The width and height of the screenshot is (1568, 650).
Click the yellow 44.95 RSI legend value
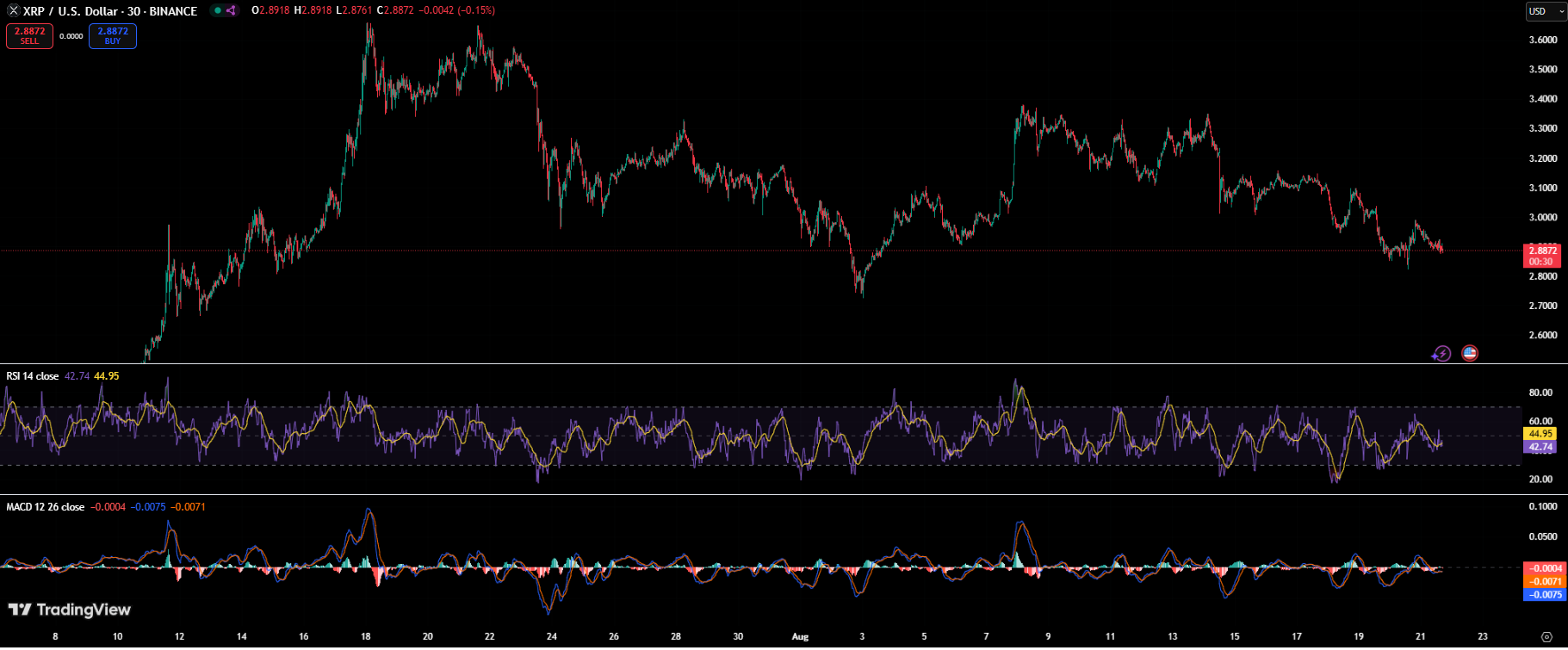[x=107, y=376]
